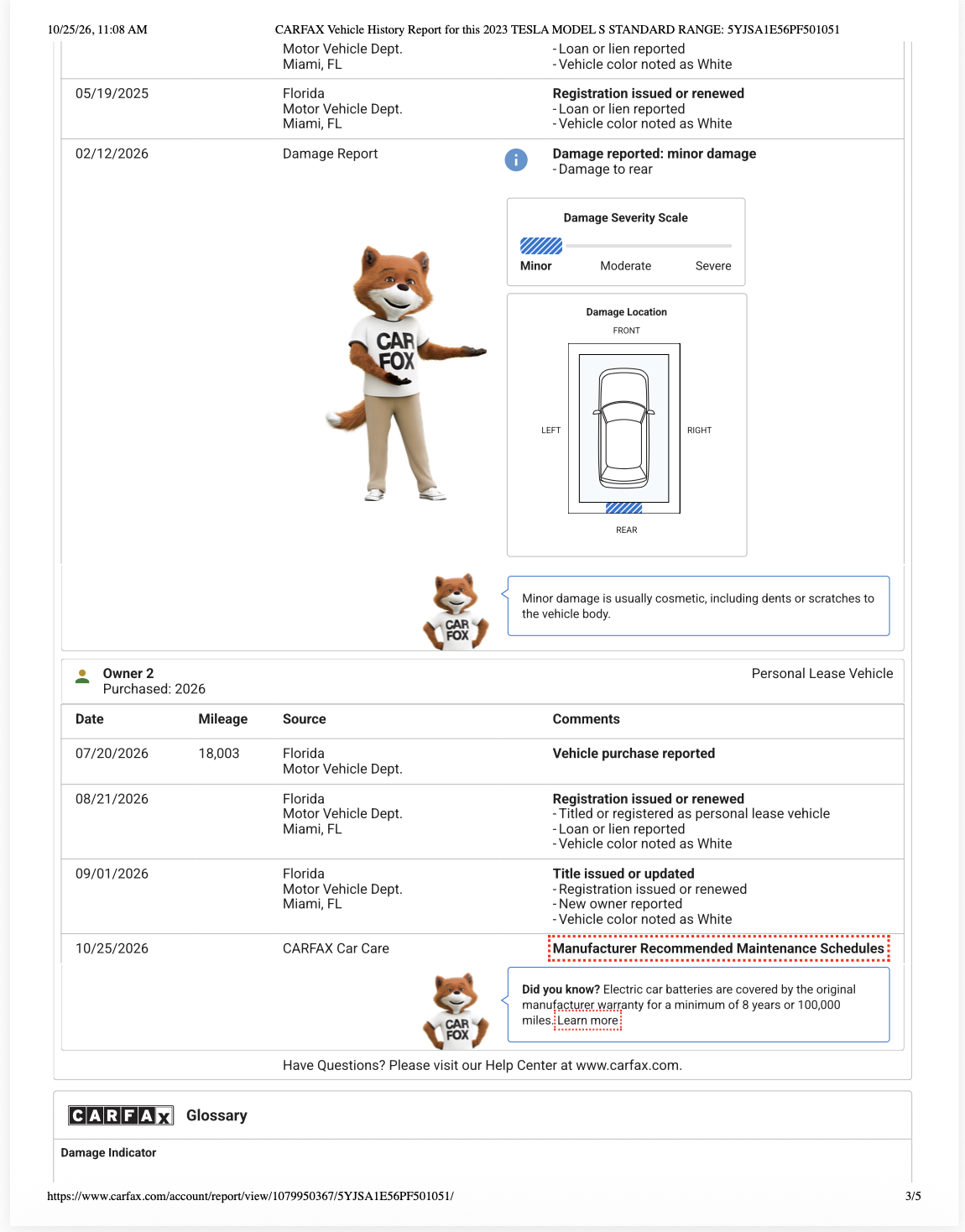Click the Title issued or updated comment
Screen dimensions: 965x1232
point(623,874)
